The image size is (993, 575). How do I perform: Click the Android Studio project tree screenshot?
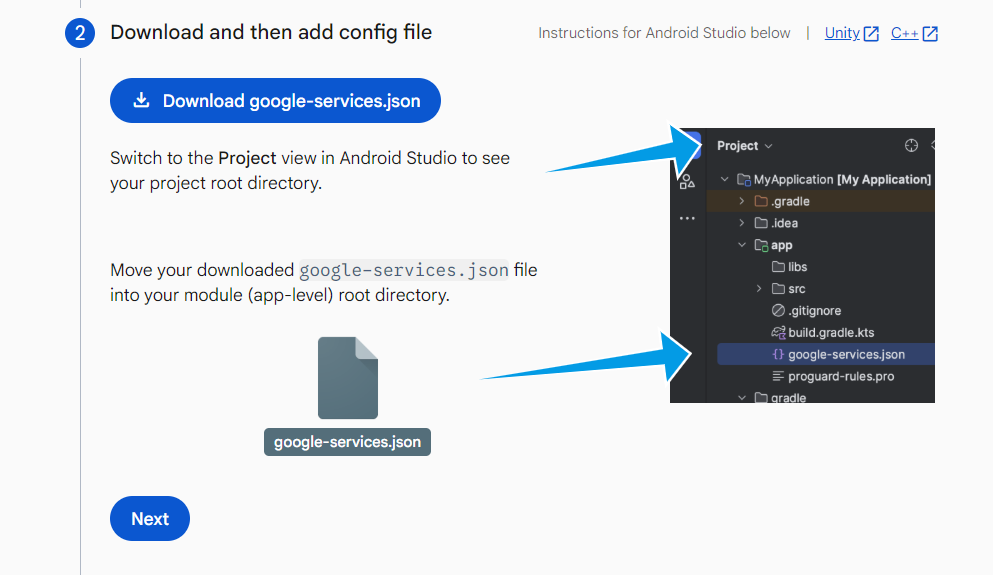pos(802,265)
